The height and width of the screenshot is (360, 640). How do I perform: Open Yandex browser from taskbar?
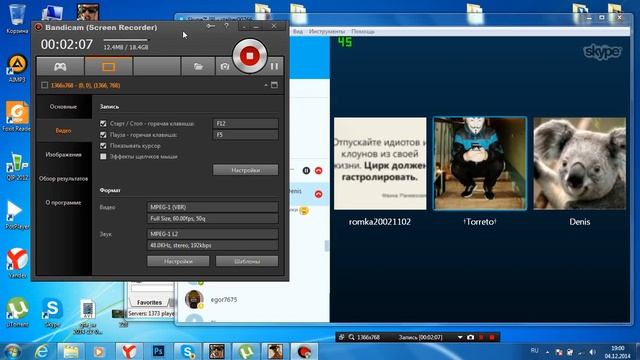(129, 351)
